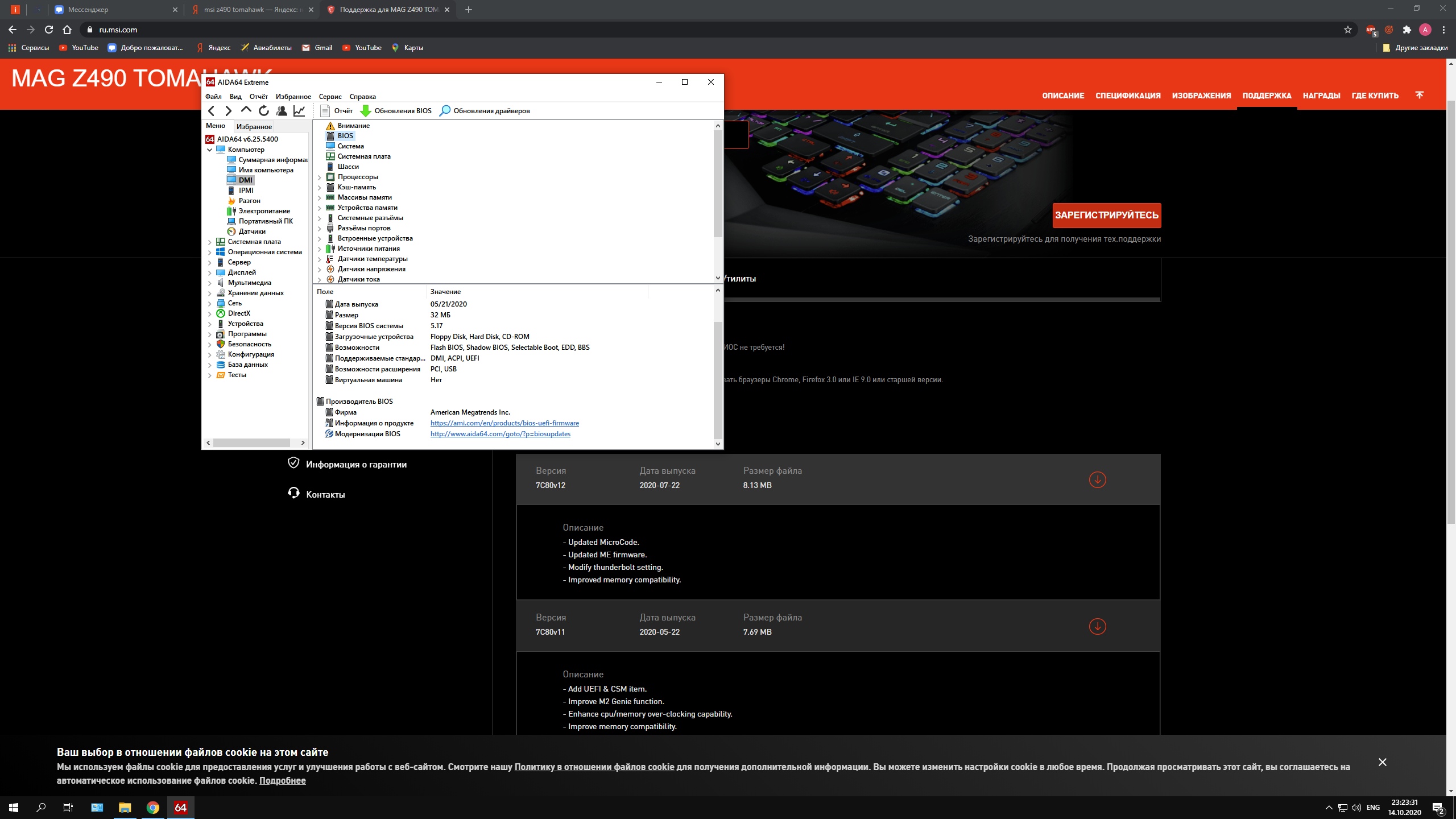Click the left pane horizontal scrollbar
1456x819 pixels.
(x=251, y=442)
